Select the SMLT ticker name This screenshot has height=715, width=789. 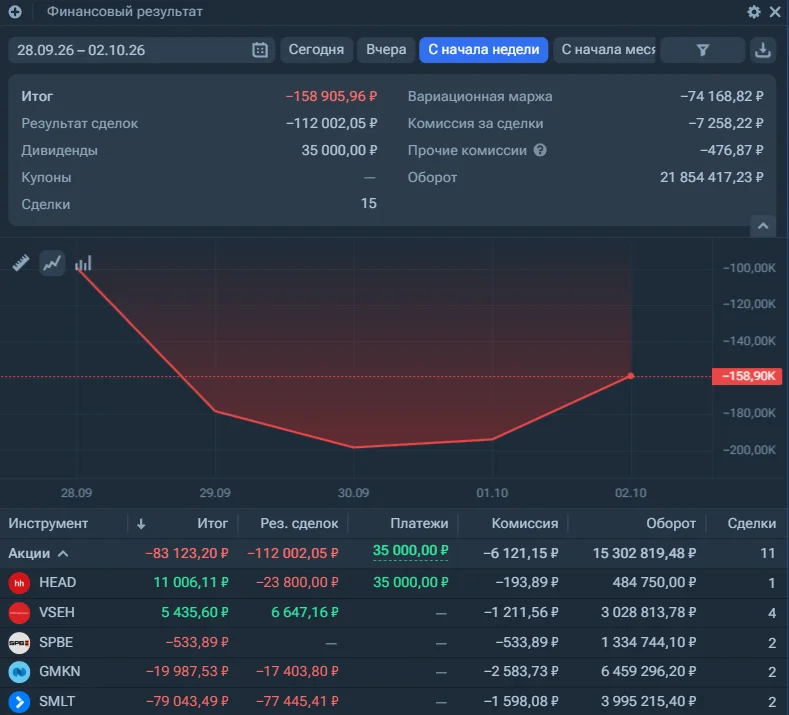[x=57, y=701]
